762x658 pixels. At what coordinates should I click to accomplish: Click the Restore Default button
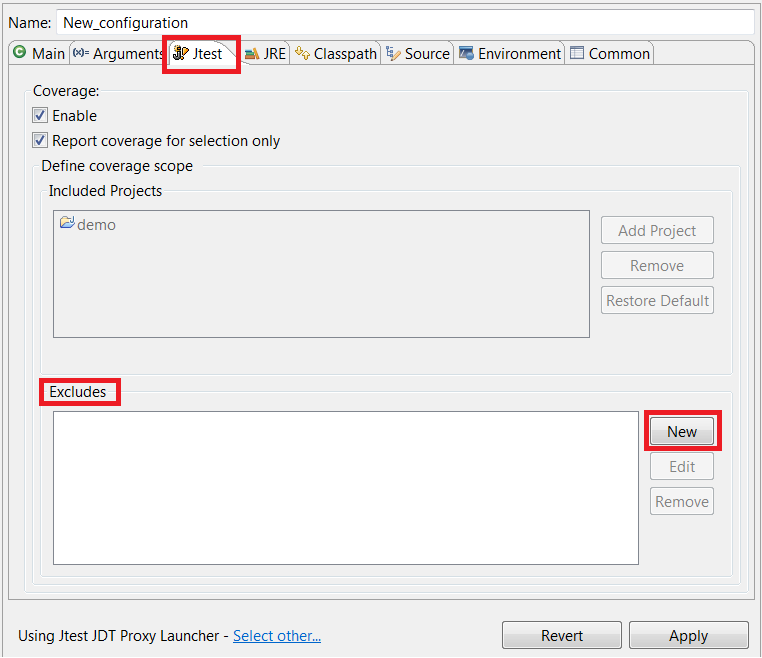point(657,300)
